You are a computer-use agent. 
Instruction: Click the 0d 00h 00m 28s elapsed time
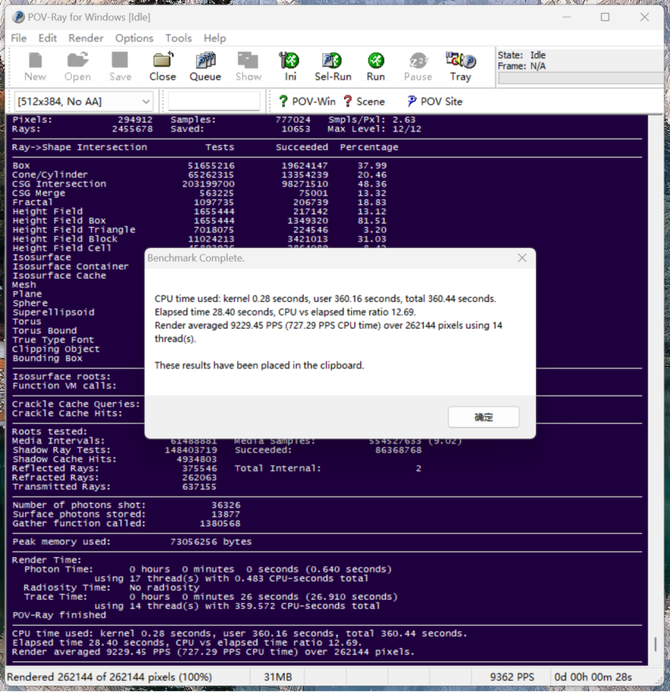(x=593, y=677)
